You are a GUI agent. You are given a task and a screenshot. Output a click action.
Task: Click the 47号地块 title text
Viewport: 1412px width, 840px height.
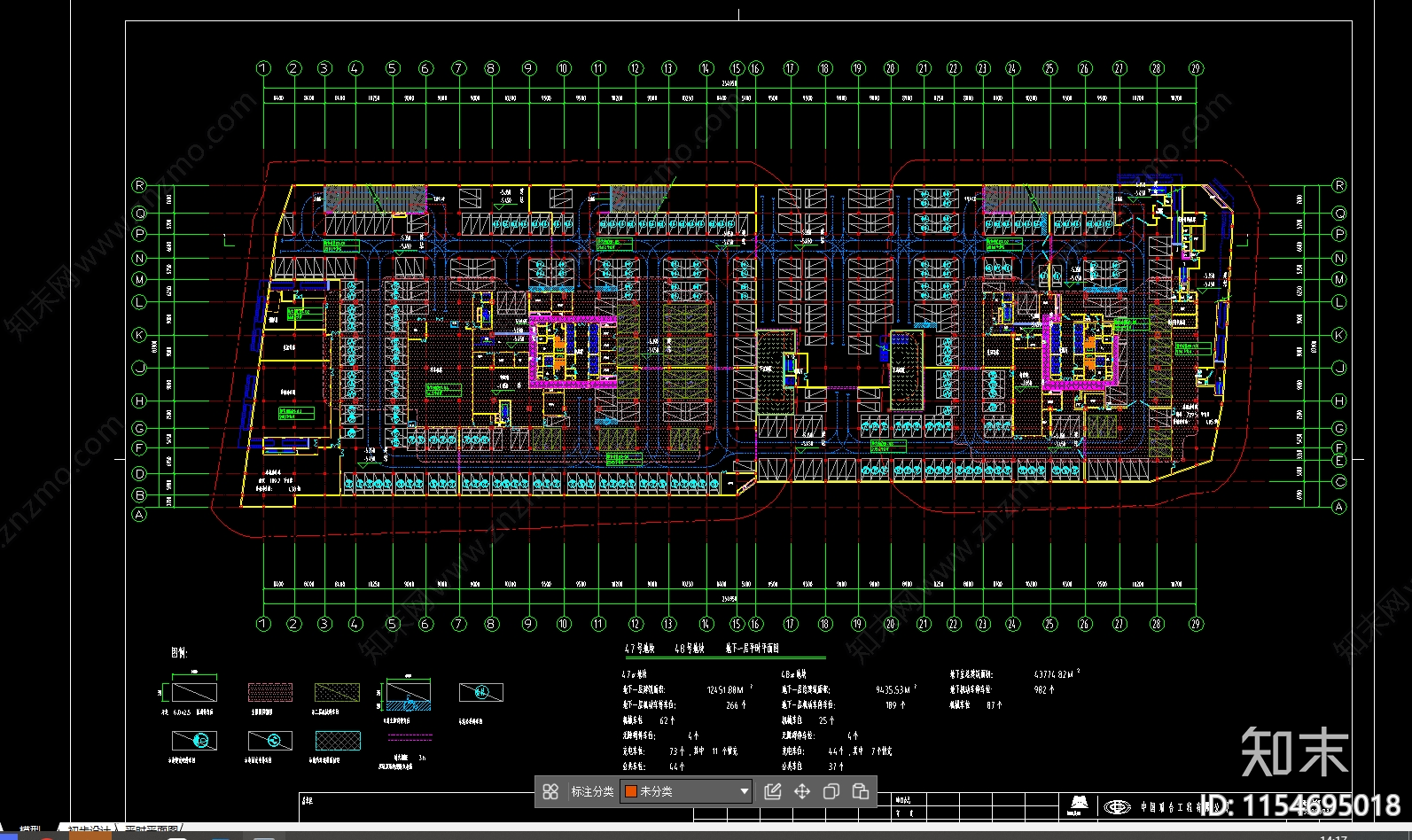pos(639,649)
